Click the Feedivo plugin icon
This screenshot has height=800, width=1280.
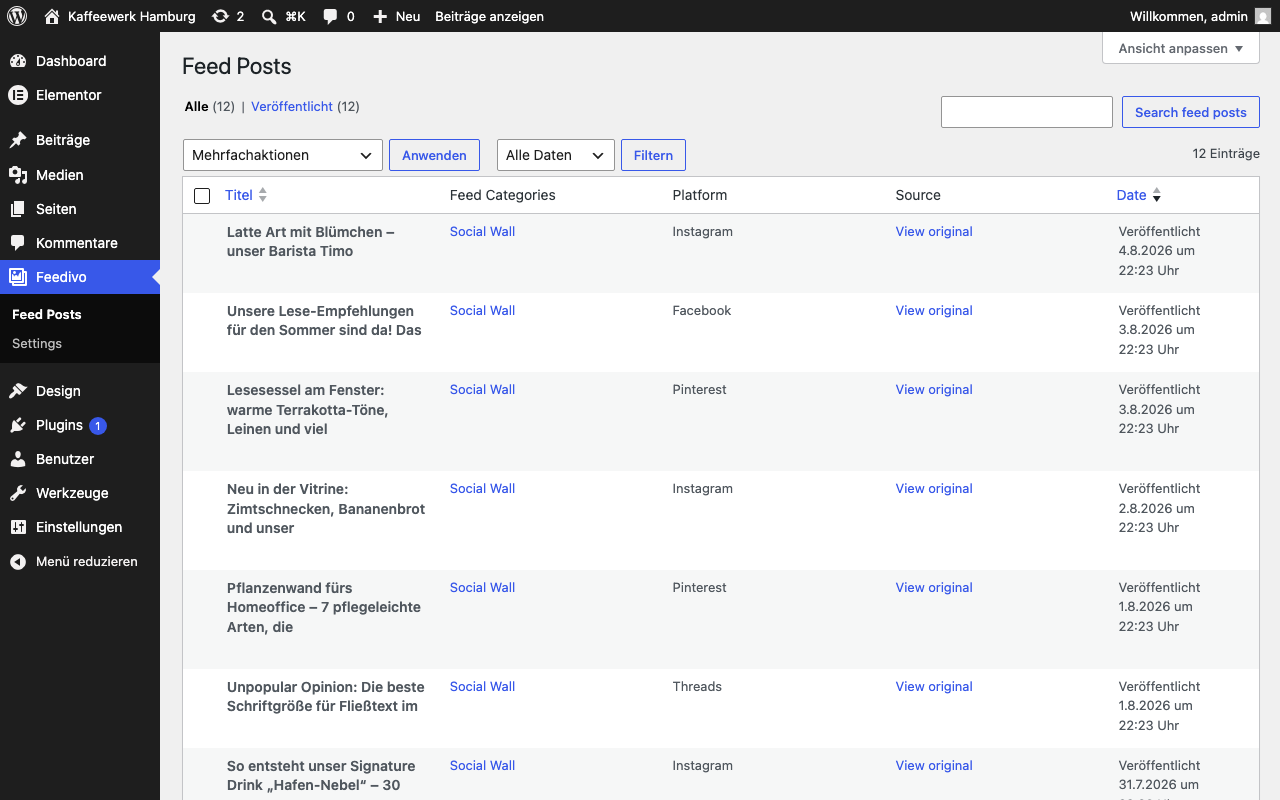click(18, 277)
